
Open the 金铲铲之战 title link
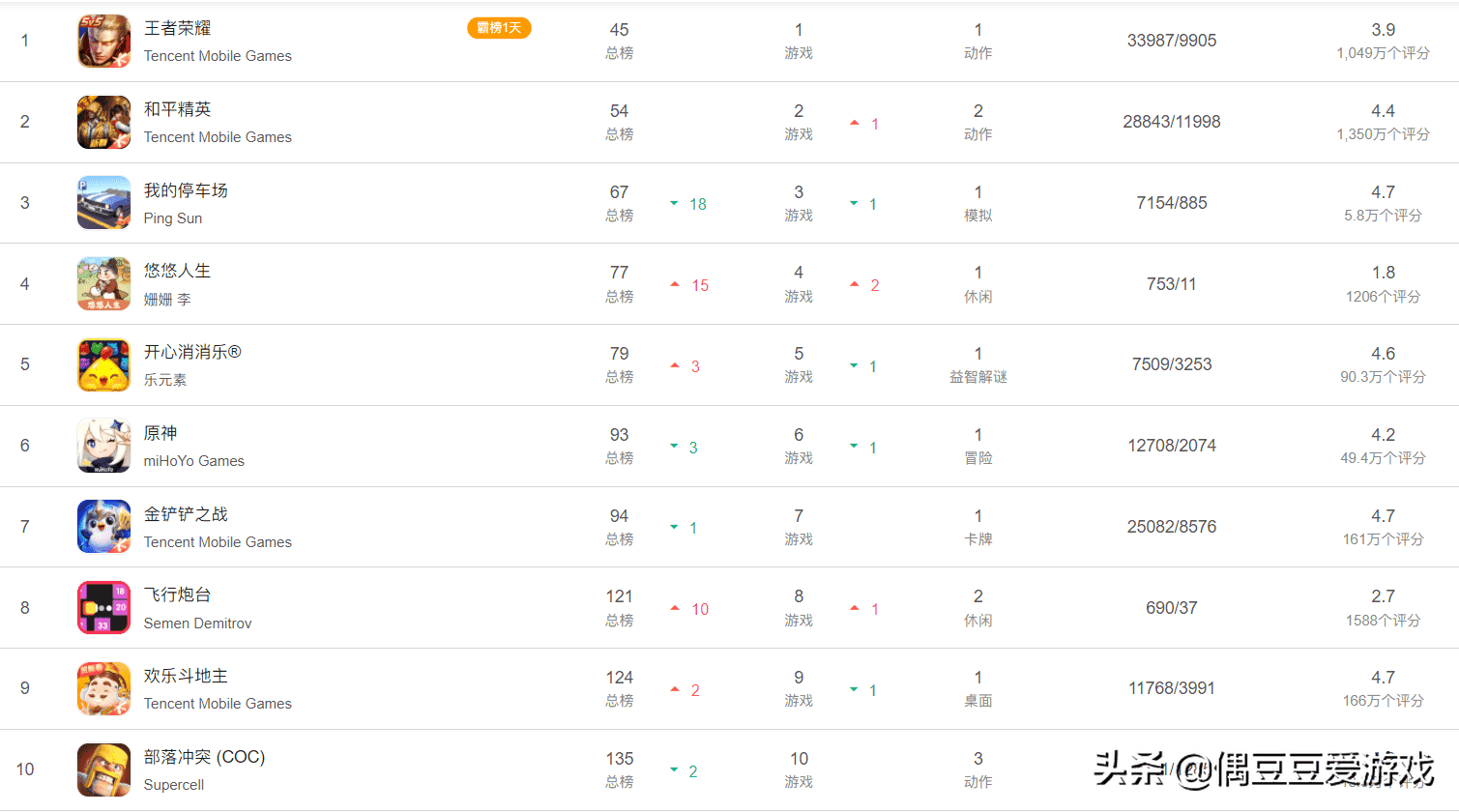tap(186, 514)
